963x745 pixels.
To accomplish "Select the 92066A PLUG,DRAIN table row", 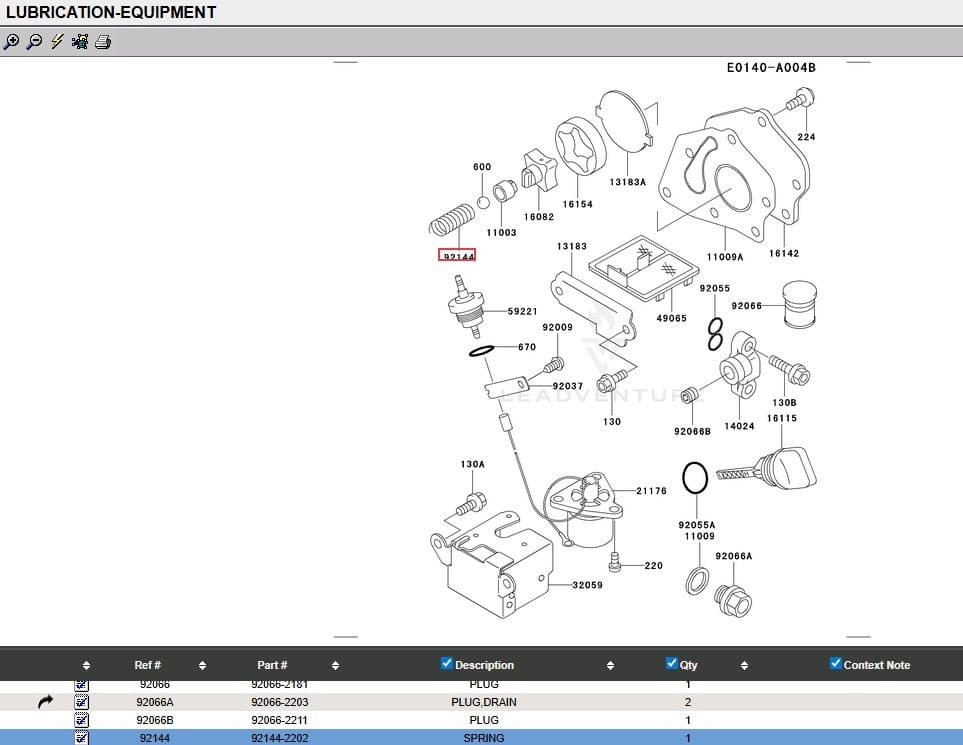I will click(x=484, y=703).
